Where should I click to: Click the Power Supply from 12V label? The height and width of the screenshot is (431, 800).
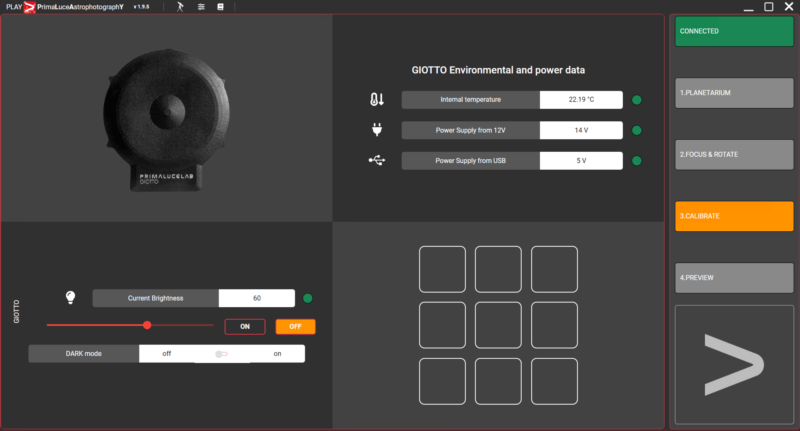coord(470,130)
